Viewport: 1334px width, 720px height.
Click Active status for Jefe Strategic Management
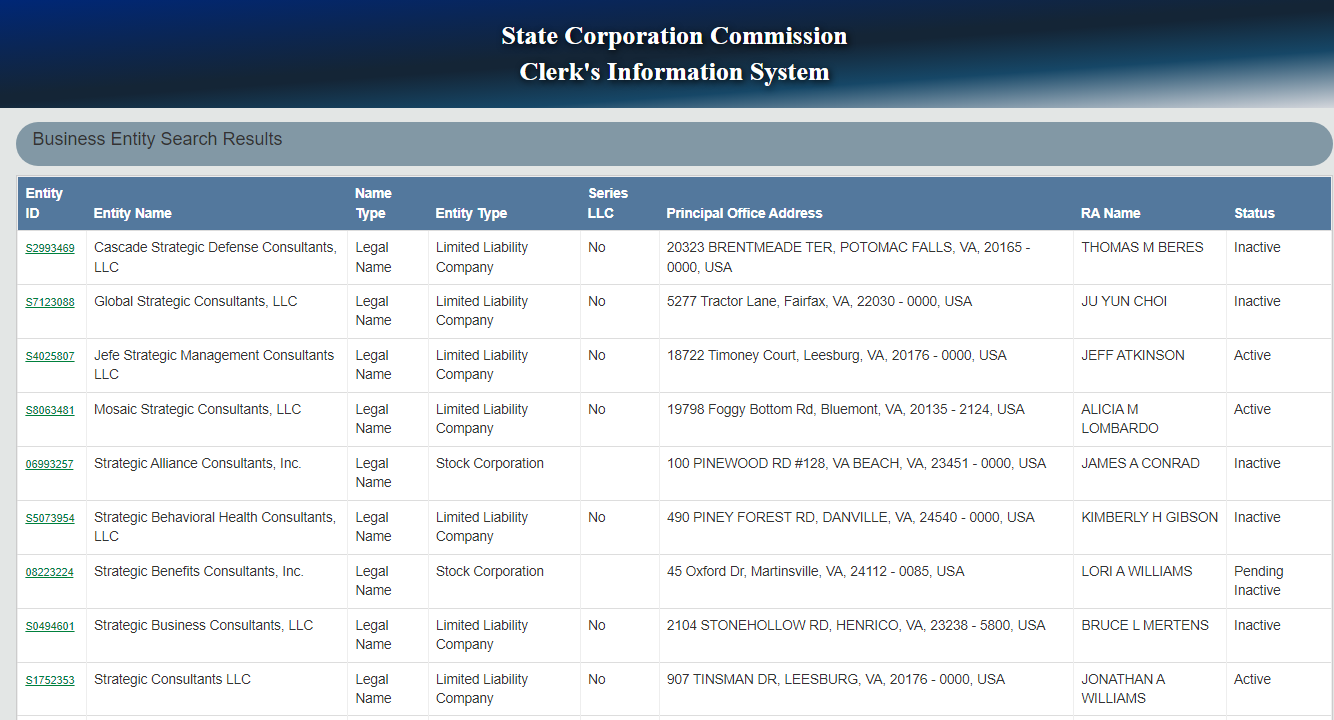click(1252, 355)
